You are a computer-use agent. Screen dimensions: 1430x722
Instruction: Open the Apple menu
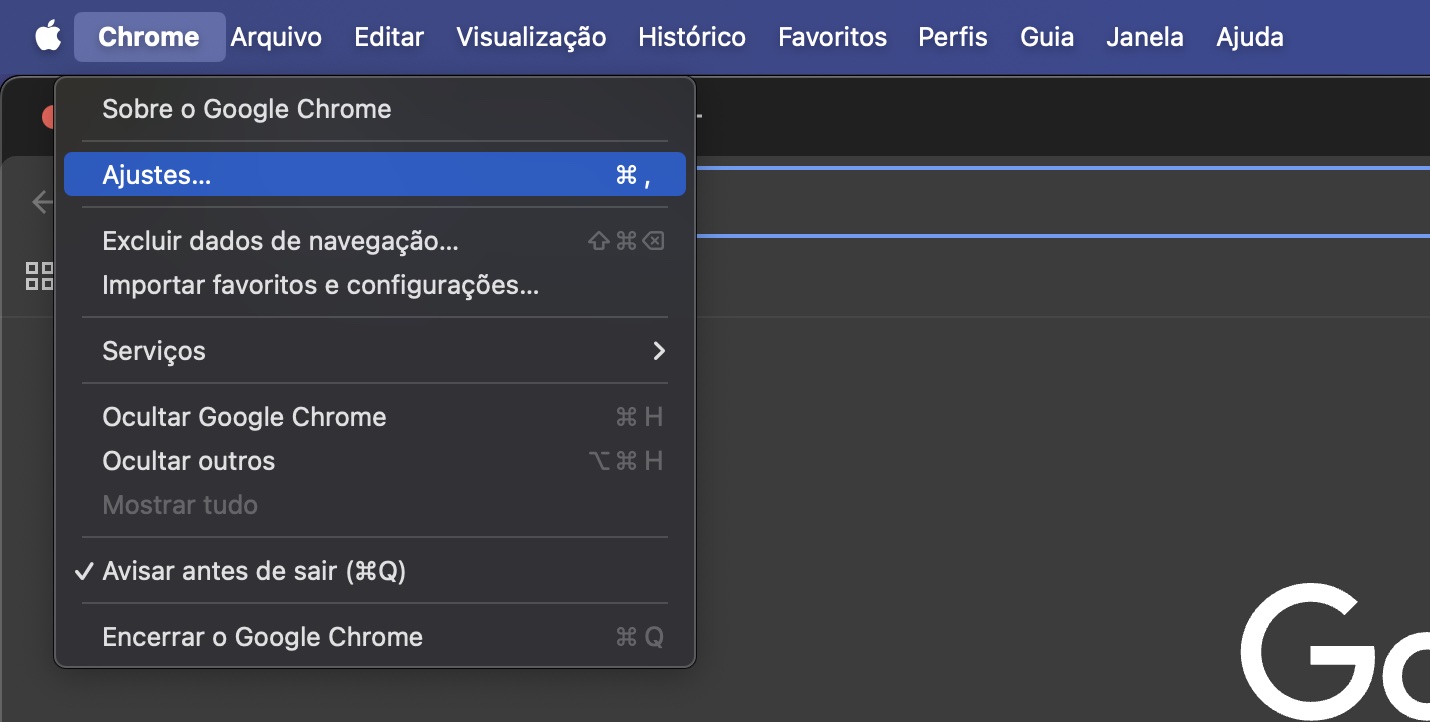click(x=47, y=37)
